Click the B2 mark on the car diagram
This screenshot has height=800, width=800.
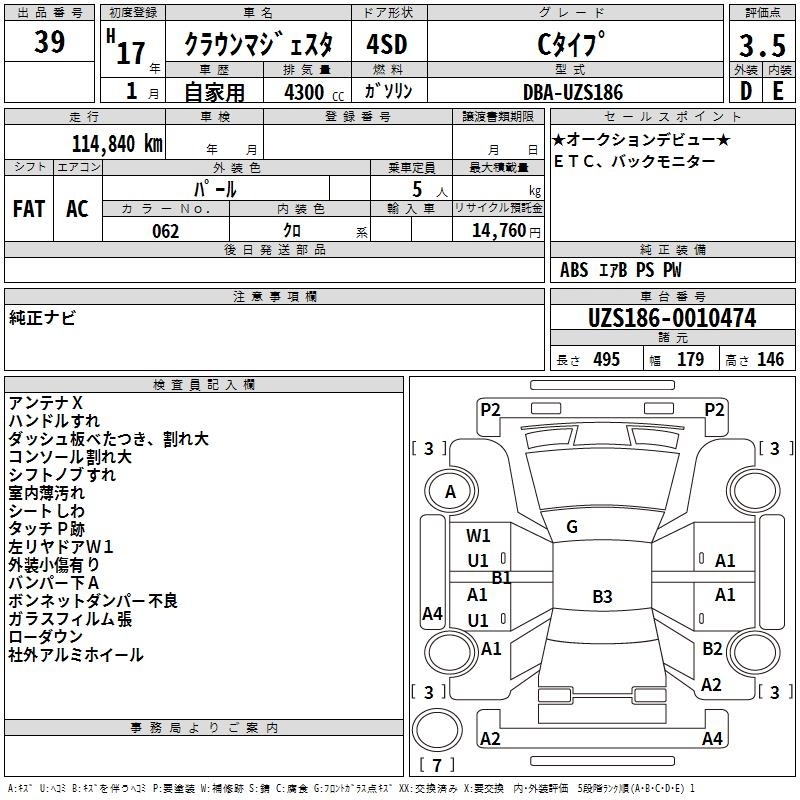[712, 649]
